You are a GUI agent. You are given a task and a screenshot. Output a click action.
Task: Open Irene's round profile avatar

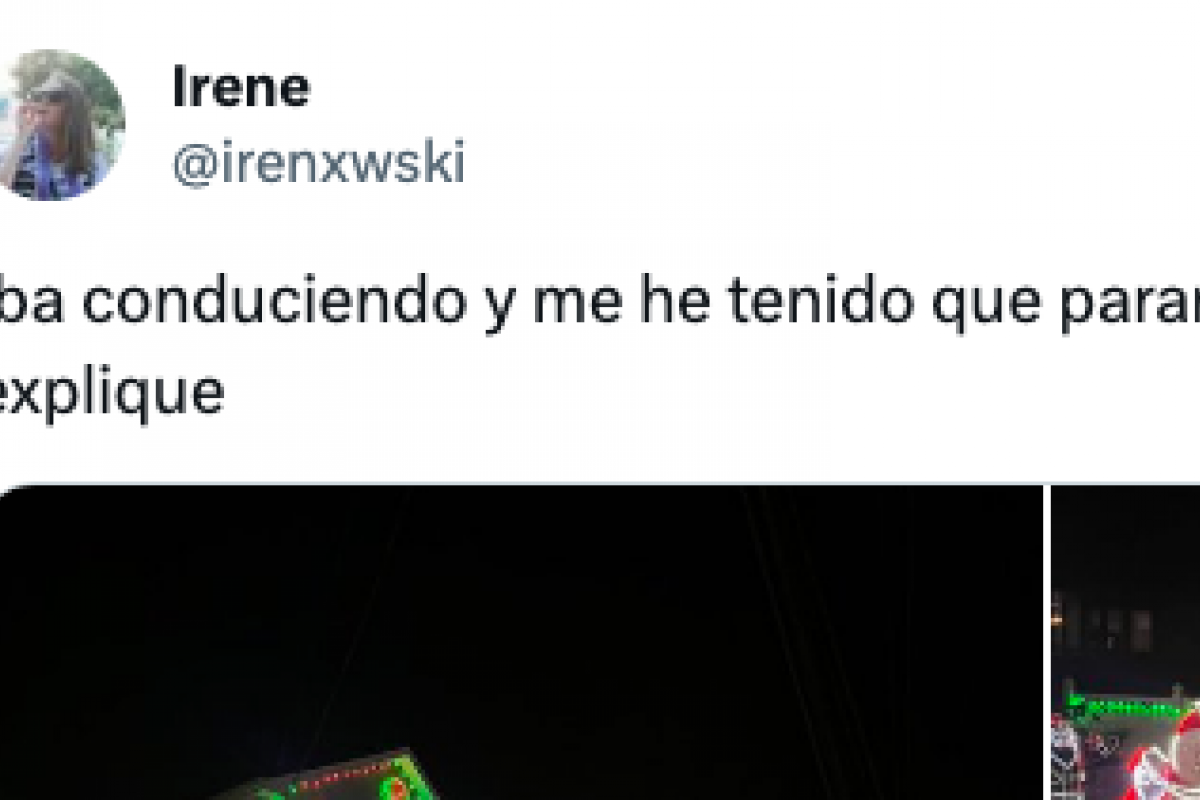pyautogui.click(x=62, y=125)
